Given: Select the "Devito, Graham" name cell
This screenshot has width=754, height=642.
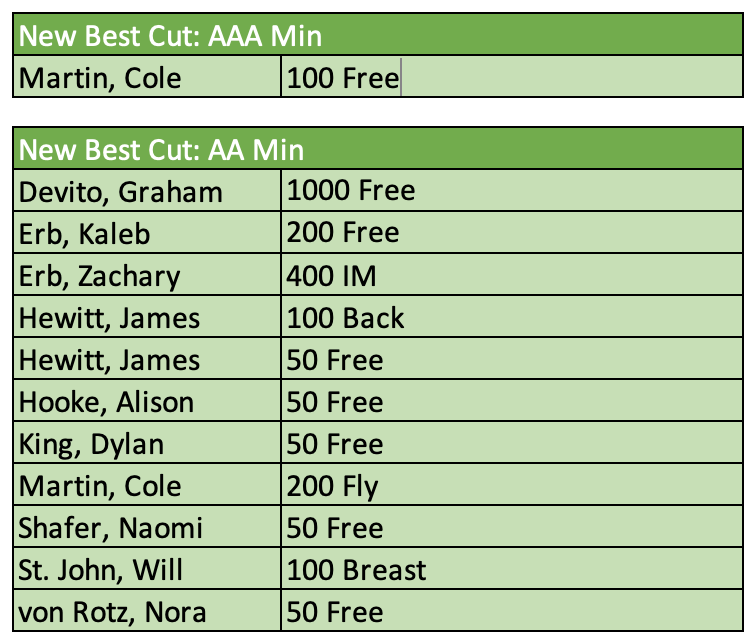Looking at the screenshot, I should pos(120,191).
